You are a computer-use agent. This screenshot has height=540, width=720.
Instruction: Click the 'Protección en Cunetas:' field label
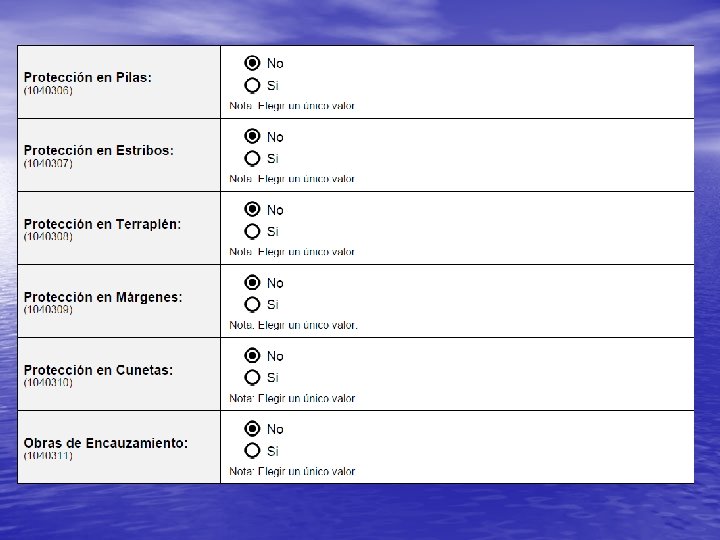tap(98, 370)
